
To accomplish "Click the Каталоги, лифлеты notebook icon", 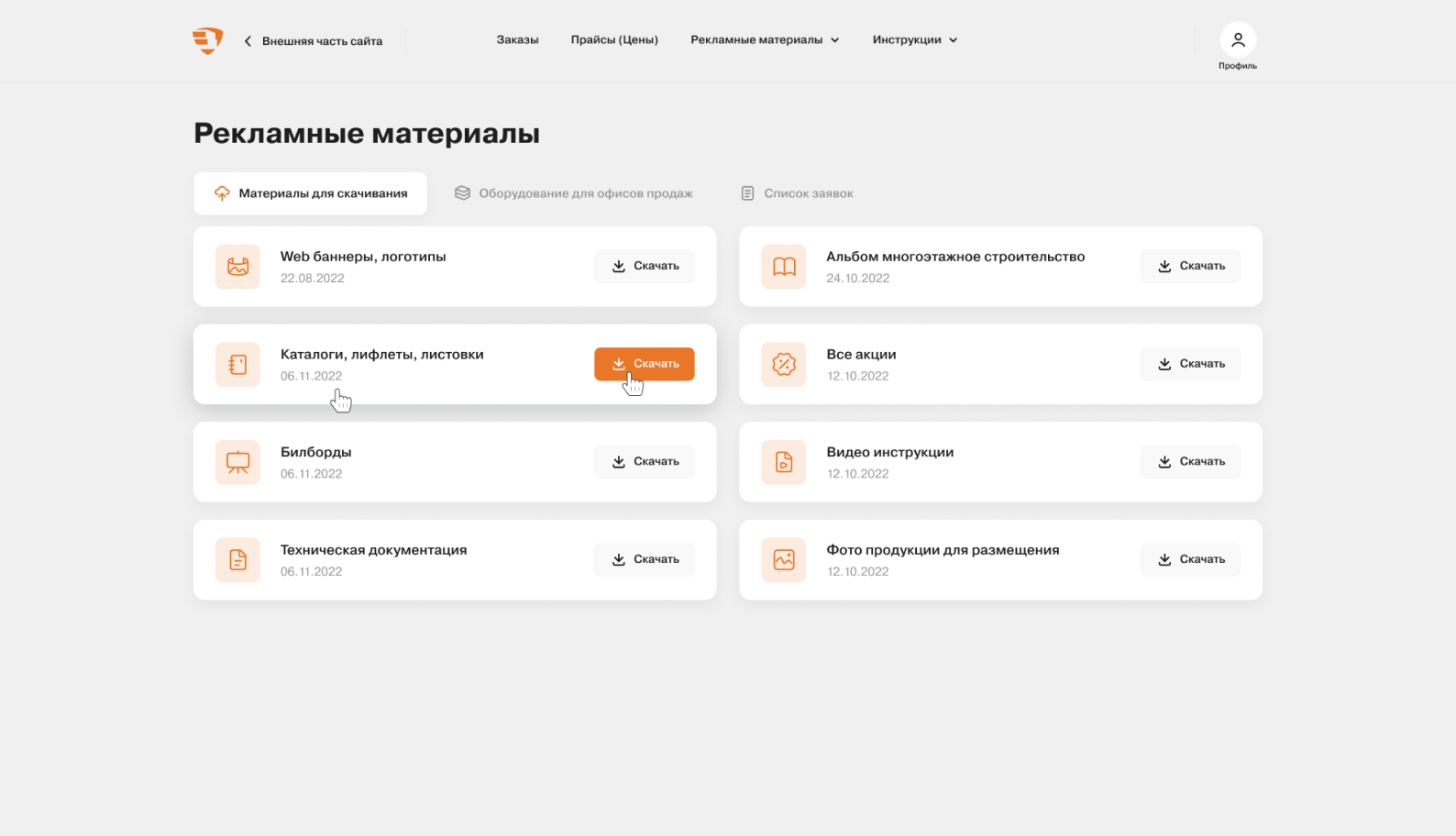I will tap(237, 365).
